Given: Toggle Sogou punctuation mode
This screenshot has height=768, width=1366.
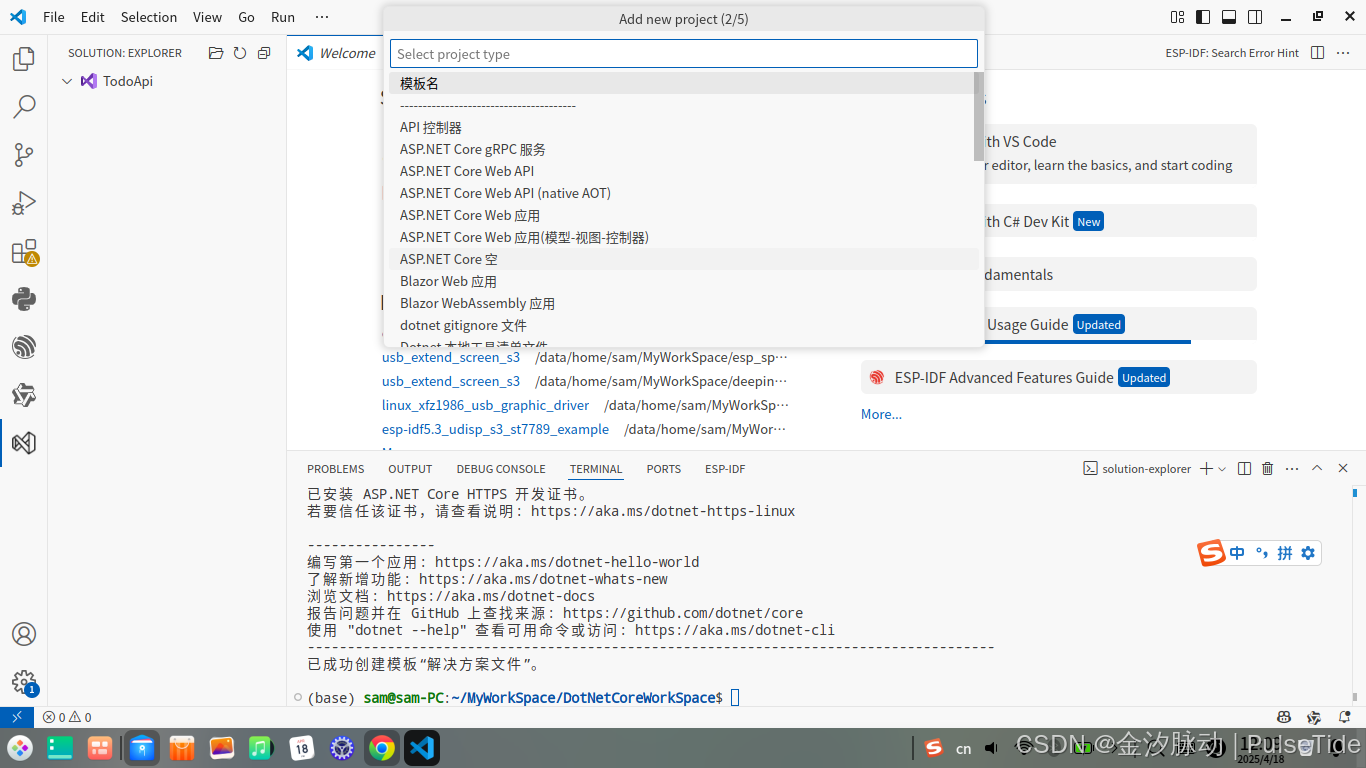Looking at the screenshot, I should coord(1261,553).
